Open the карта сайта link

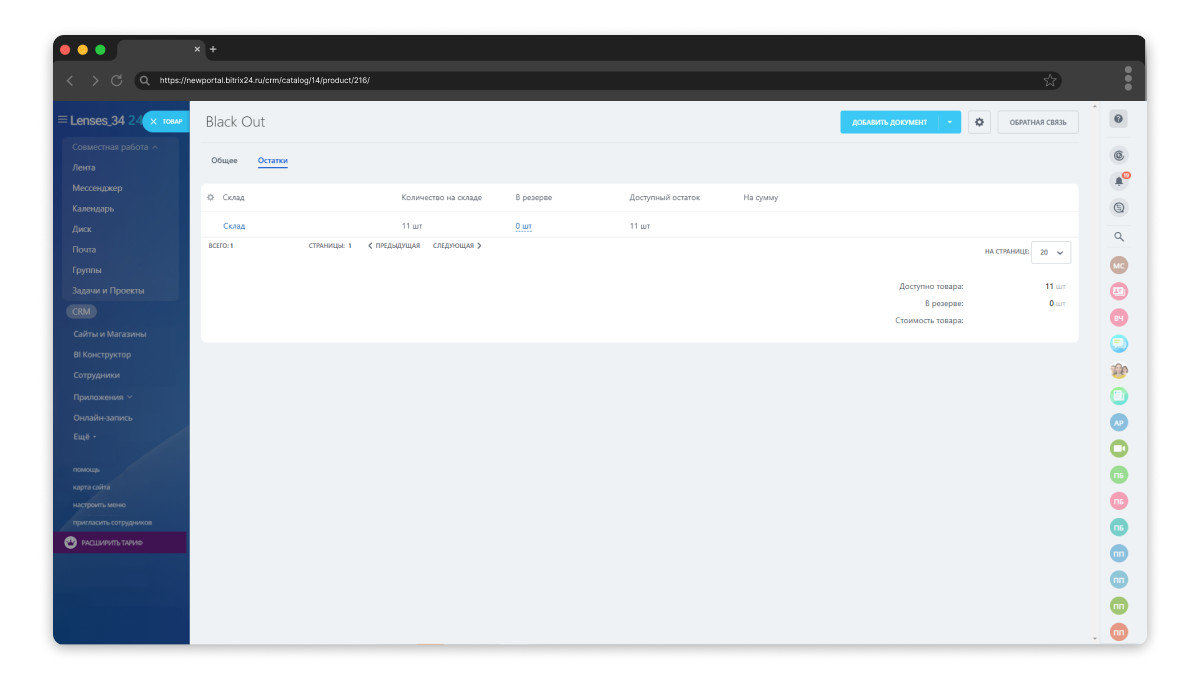tap(92, 487)
